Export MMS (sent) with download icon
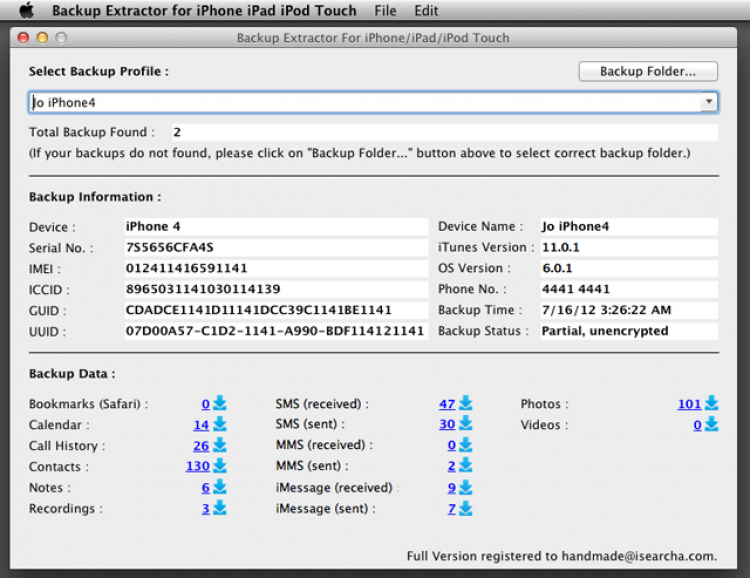The width and height of the screenshot is (750, 578). tap(465, 466)
